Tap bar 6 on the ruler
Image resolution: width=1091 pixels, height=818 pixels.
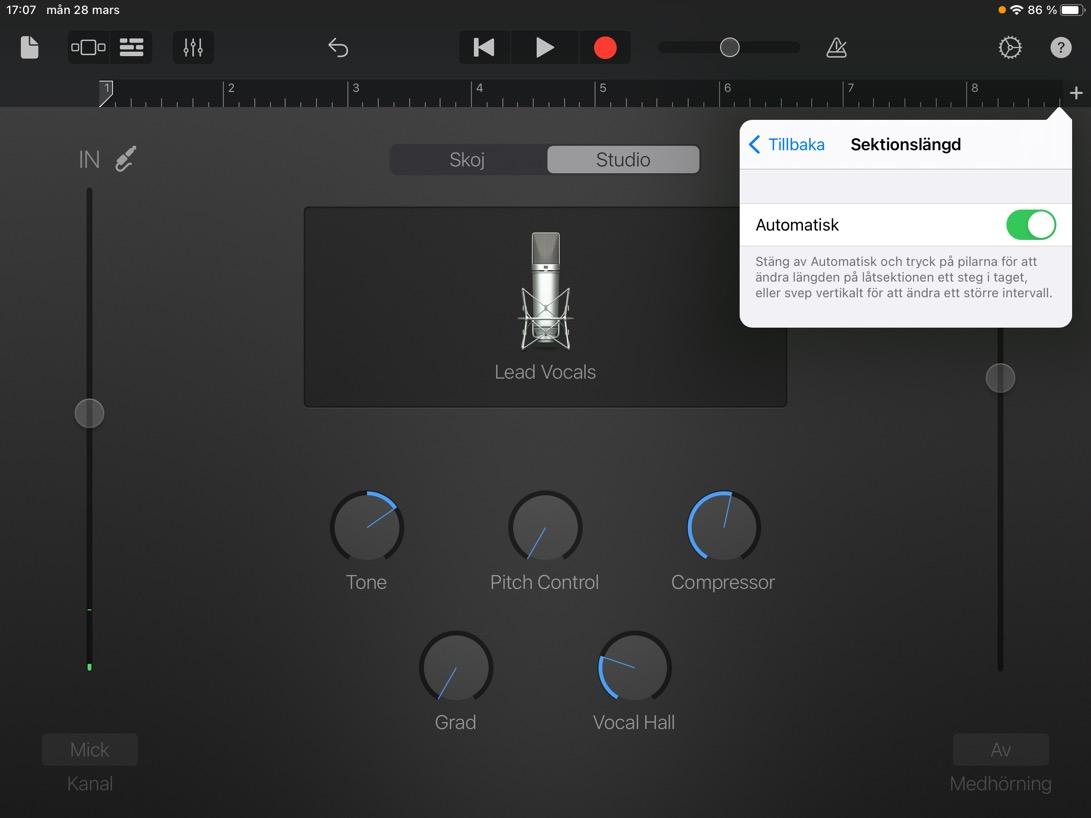727,88
